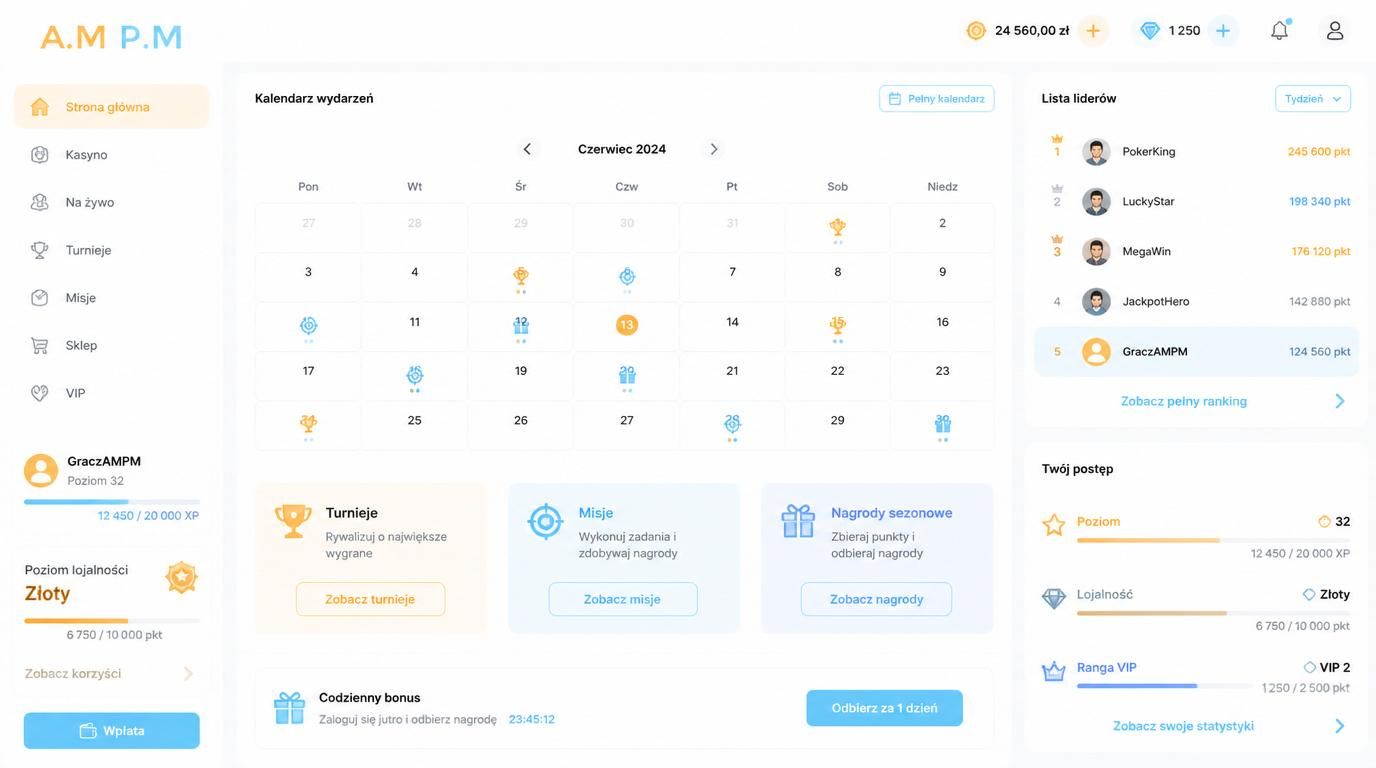Go to next month after Czerwiec 2024
This screenshot has width=1376, height=768.
(x=714, y=149)
